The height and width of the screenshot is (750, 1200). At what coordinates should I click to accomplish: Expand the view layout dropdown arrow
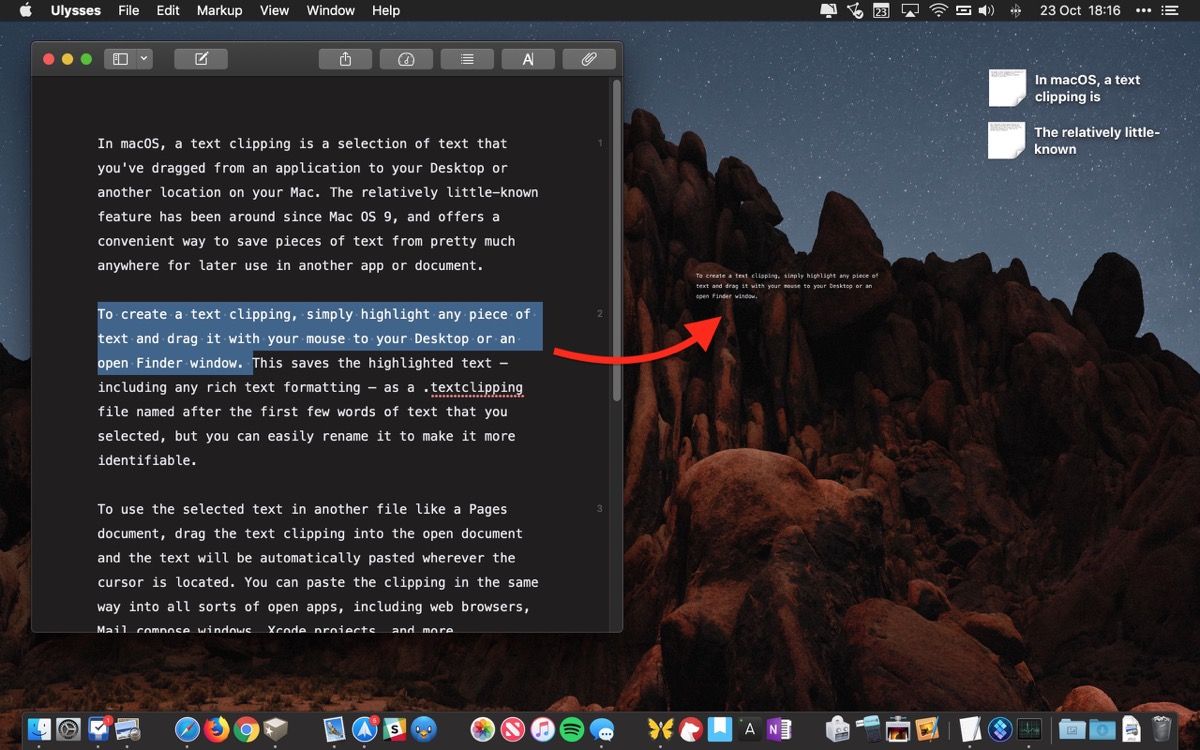point(144,60)
